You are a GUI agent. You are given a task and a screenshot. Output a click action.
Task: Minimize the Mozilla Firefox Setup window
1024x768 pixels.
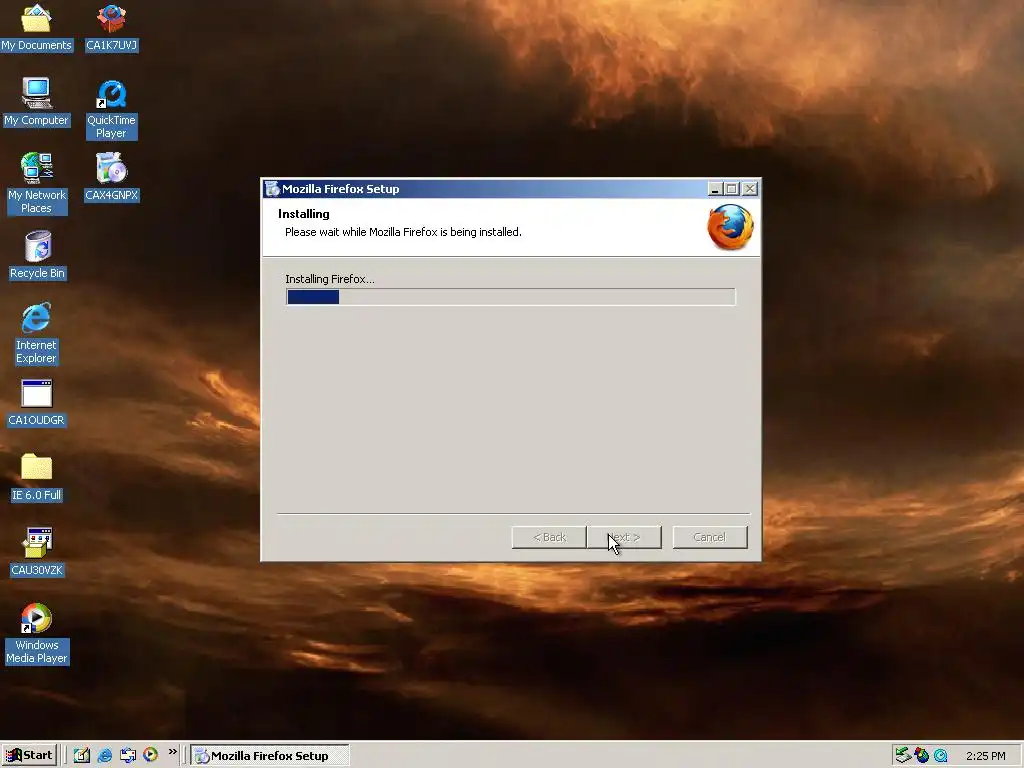(715, 189)
